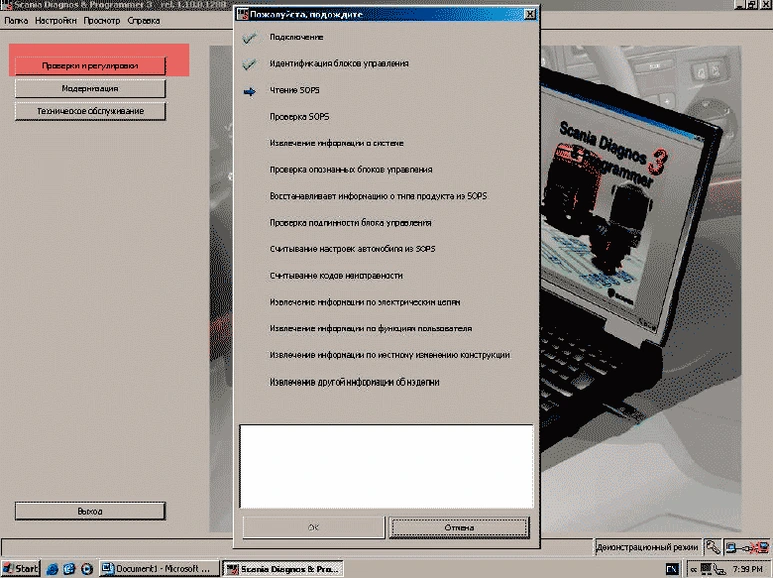
Task: Click the Модернизация button
Action: click(x=89, y=89)
